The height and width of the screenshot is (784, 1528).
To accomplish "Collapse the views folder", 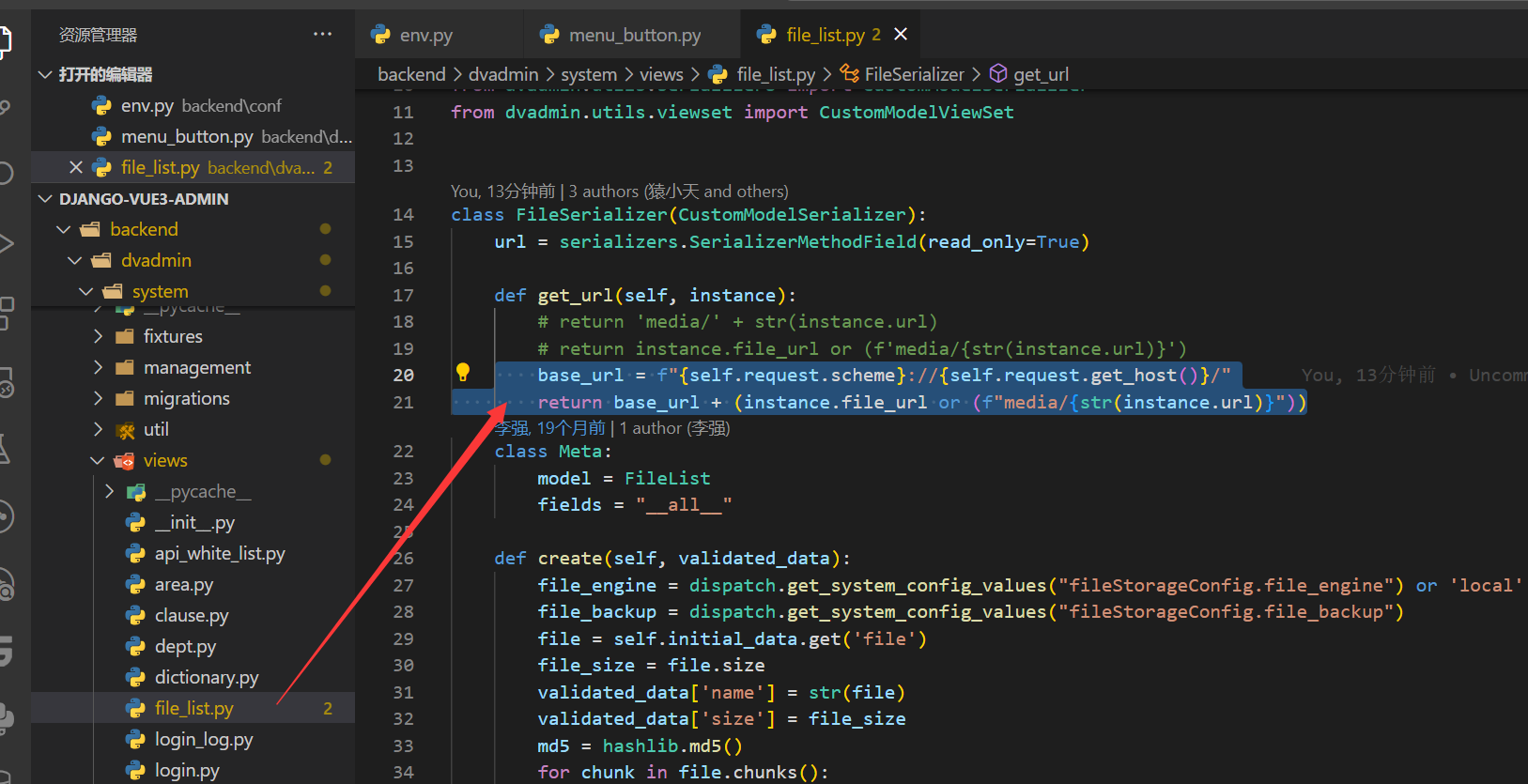I will pyautogui.click(x=98, y=460).
